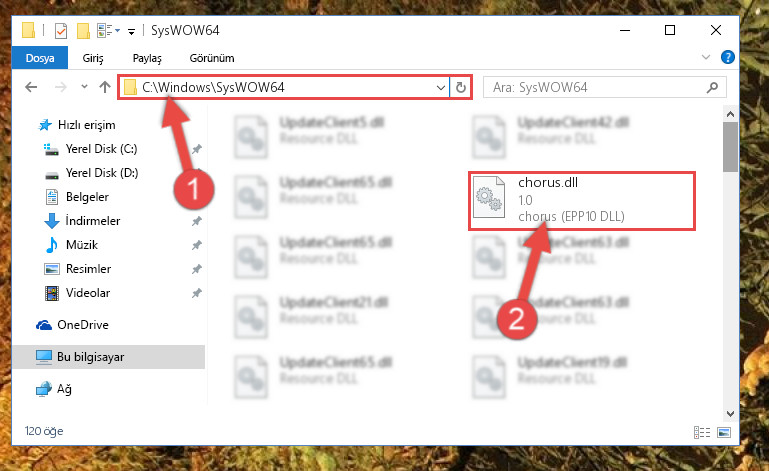This screenshot has height=471, width=769.
Task: Go up one folder level
Action: pos(104,87)
